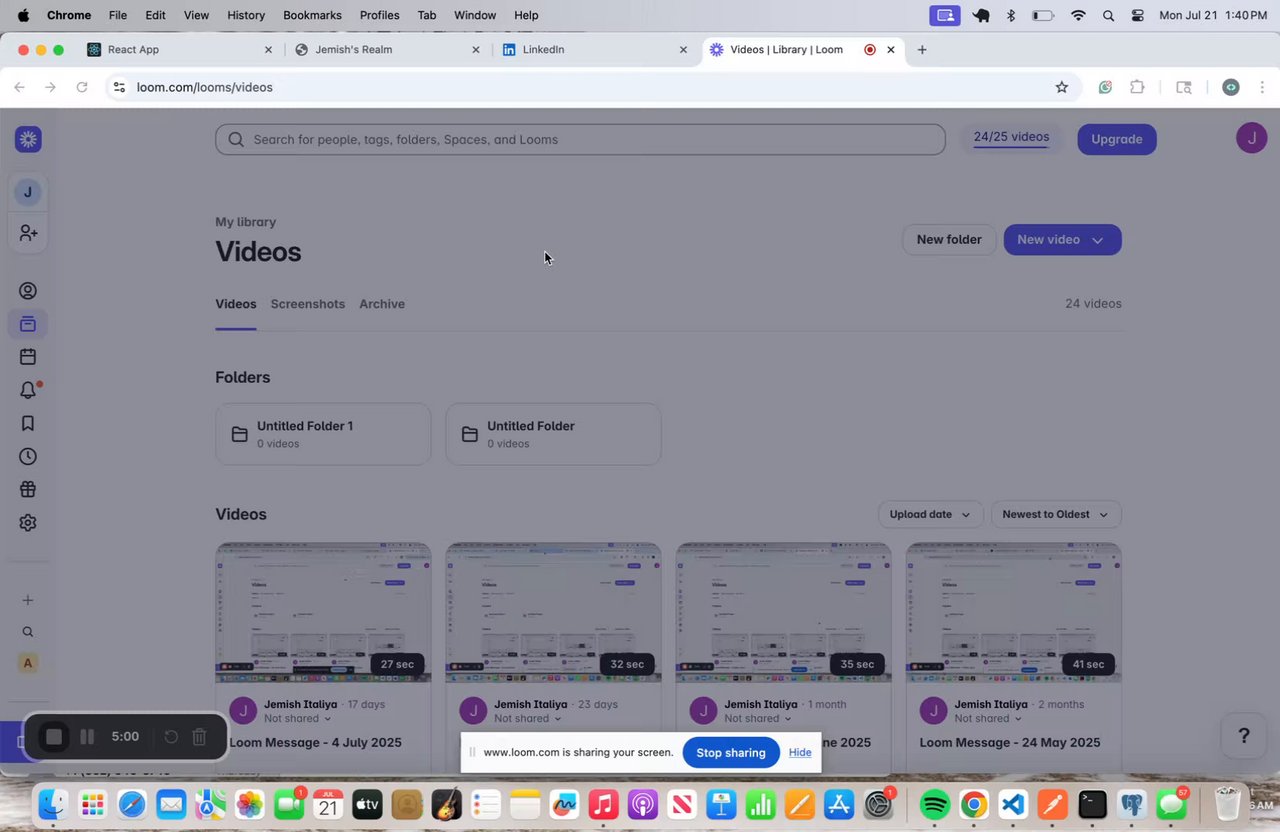
Task: Open the Meetings calendar sidebar icon
Action: tap(28, 357)
